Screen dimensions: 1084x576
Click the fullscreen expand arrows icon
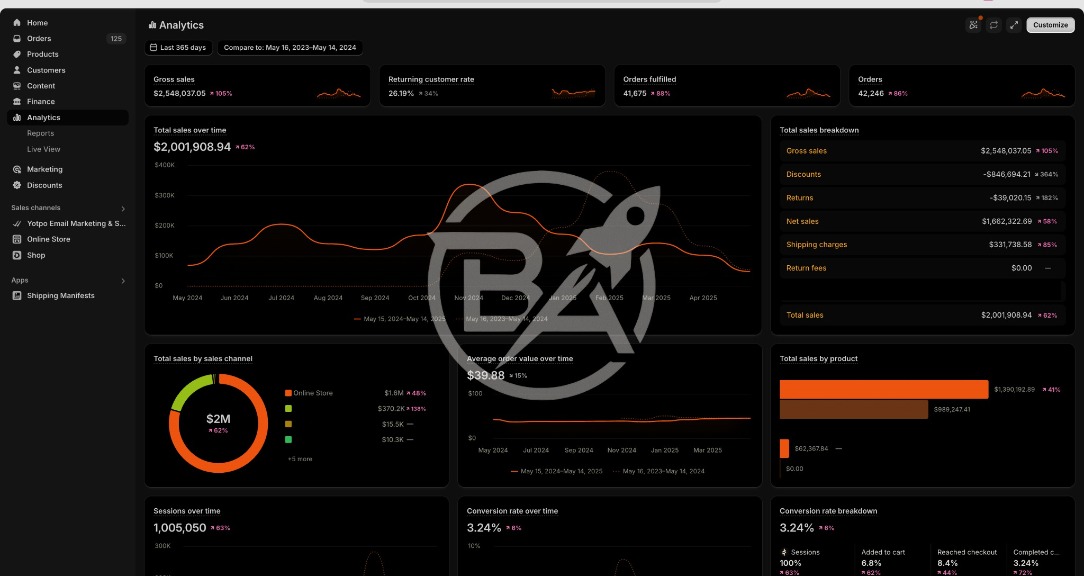point(1013,25)
